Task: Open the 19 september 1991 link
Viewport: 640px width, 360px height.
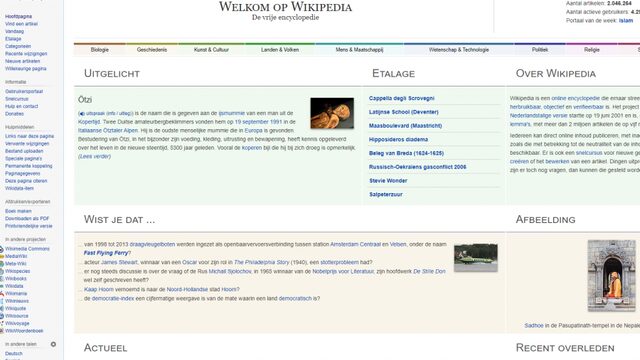Action: pyautogui.click(x=258, y=122)
